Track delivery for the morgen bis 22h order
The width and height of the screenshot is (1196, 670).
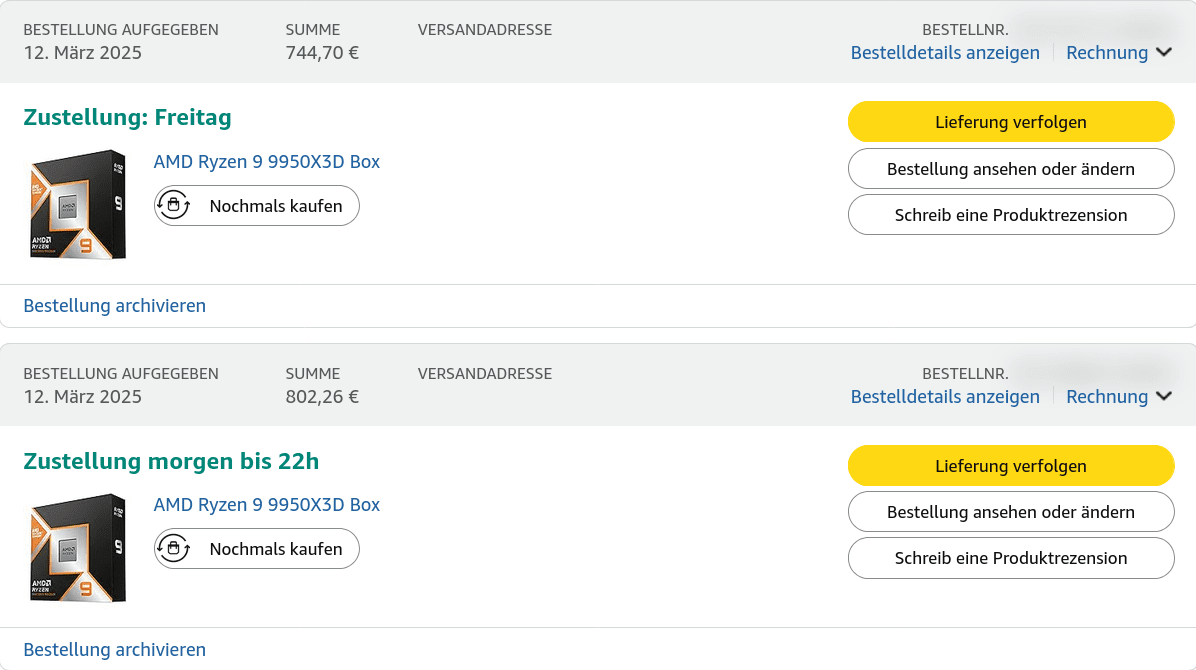coord(1011,465)
